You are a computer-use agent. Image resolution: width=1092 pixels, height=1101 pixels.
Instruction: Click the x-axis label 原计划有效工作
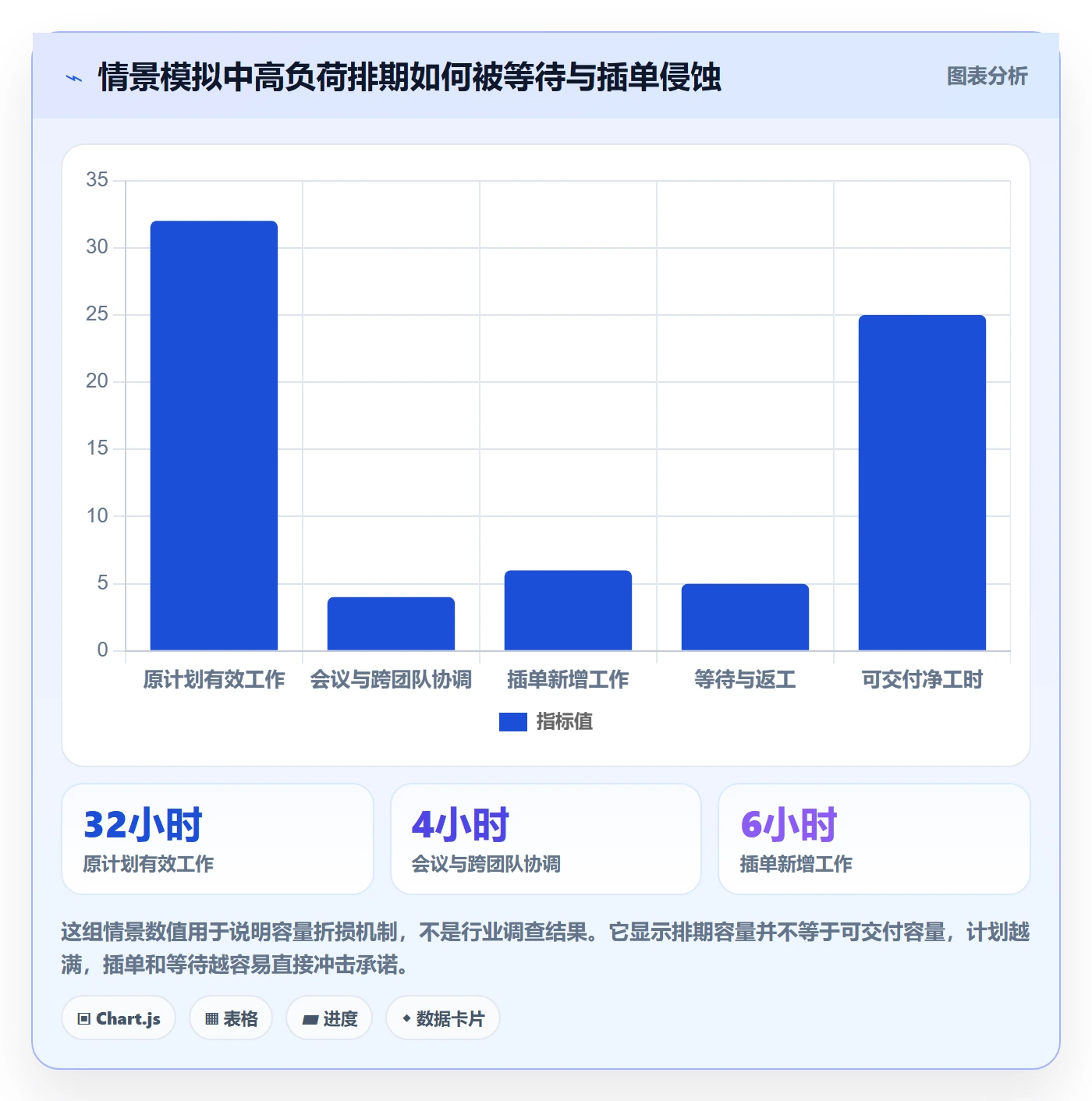pyautogui.click(x=214, y=680)
